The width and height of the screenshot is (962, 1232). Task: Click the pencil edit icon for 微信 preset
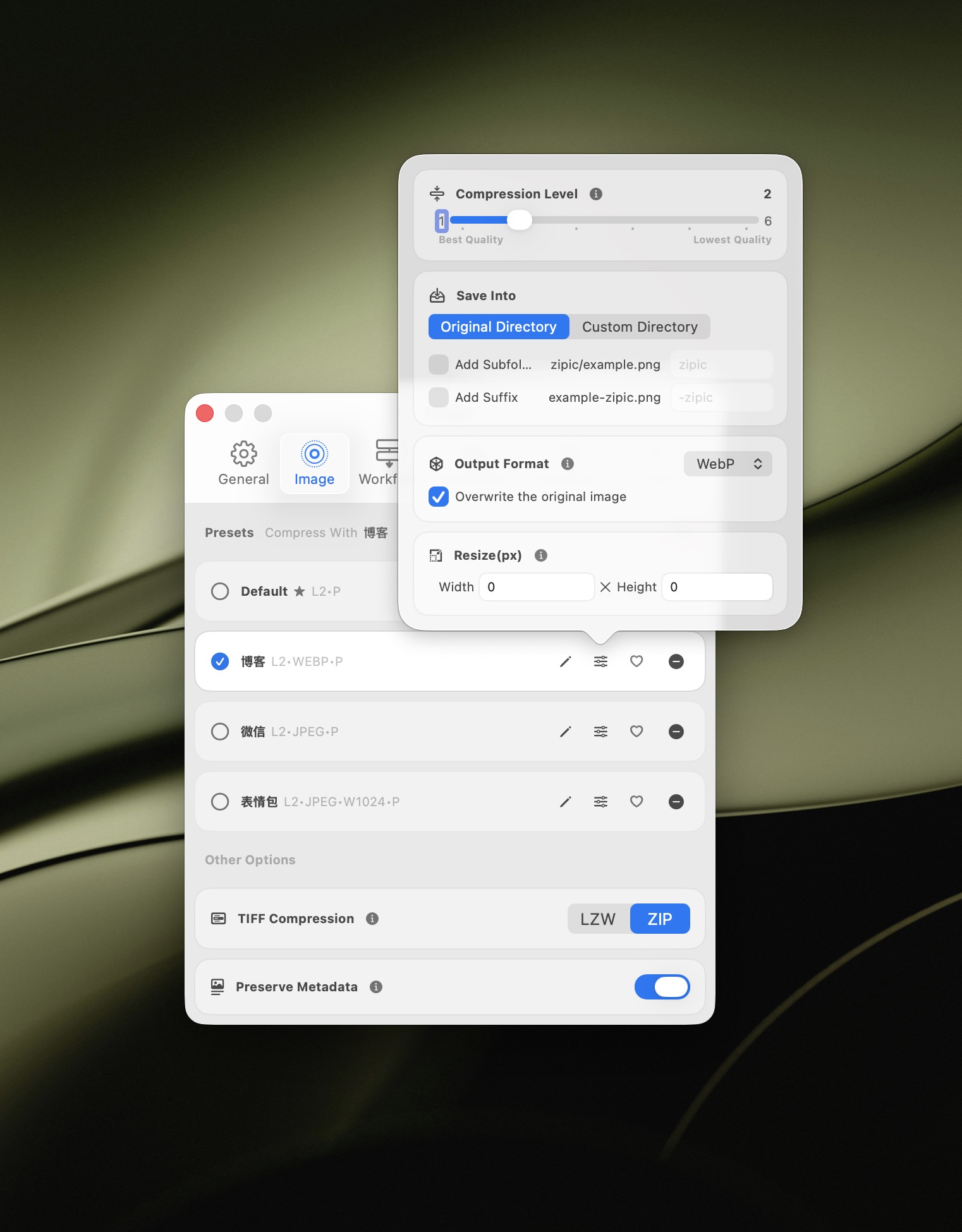click(x=565, y=732)
